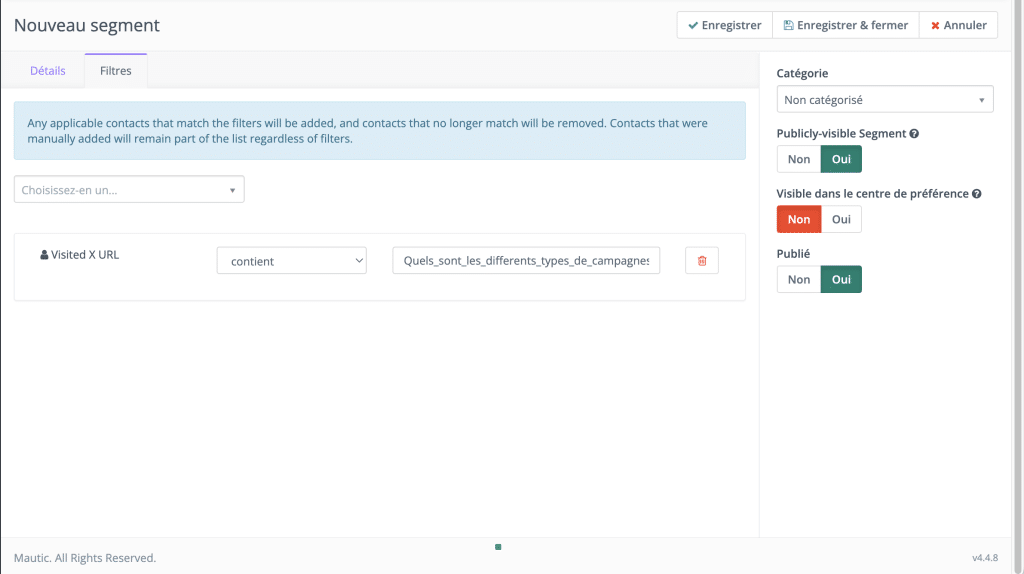Set Publié to Oui
This screenshot has height=574, width=1024.
coord(841,279)
